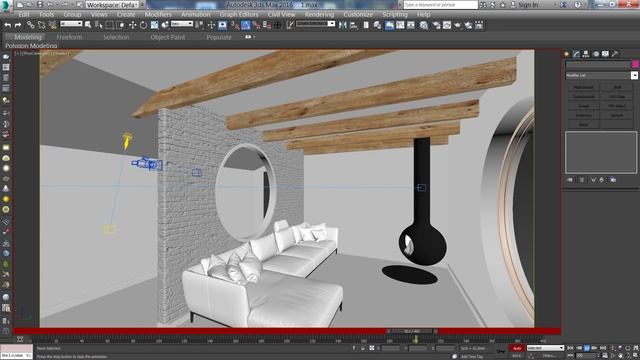Screen dimensions: 640x360
Task: Activate the Select and Move tool
Action: (132, 25)
